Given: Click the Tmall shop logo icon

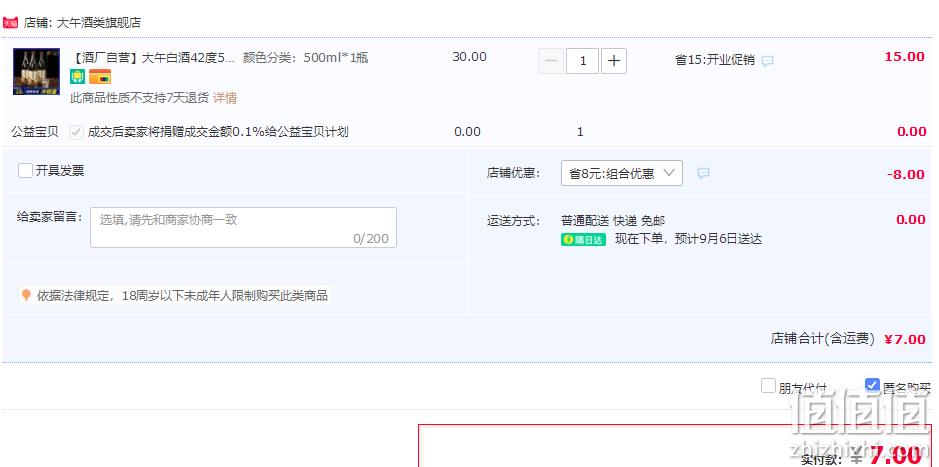Looking at the screenshot, I should (x=10, y=23).
